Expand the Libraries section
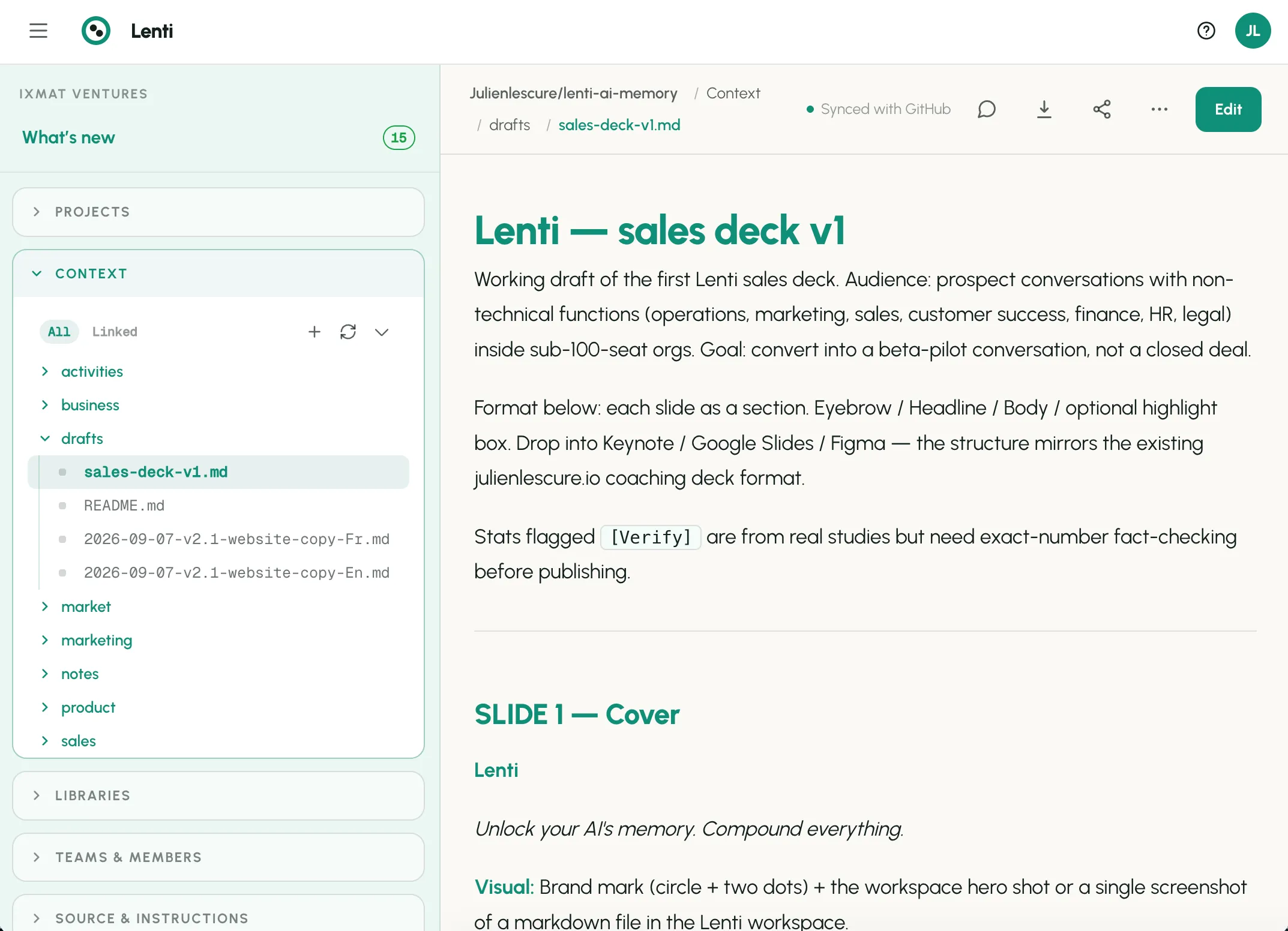This screenshot has height=931, width=1288. (218, 795)
